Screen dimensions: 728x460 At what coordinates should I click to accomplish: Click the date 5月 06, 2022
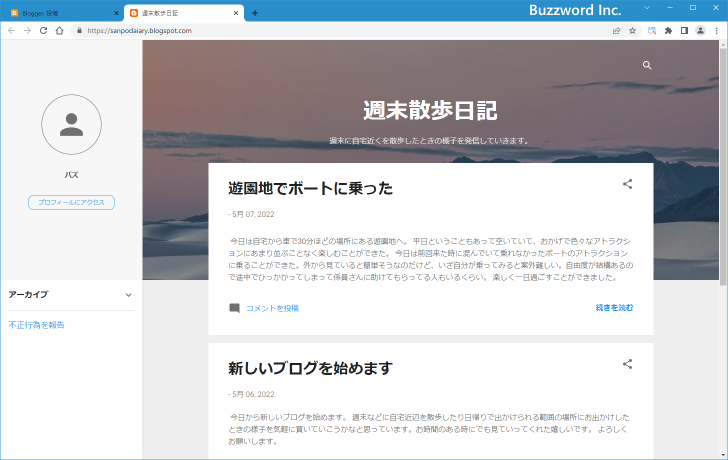coord(253,395)
